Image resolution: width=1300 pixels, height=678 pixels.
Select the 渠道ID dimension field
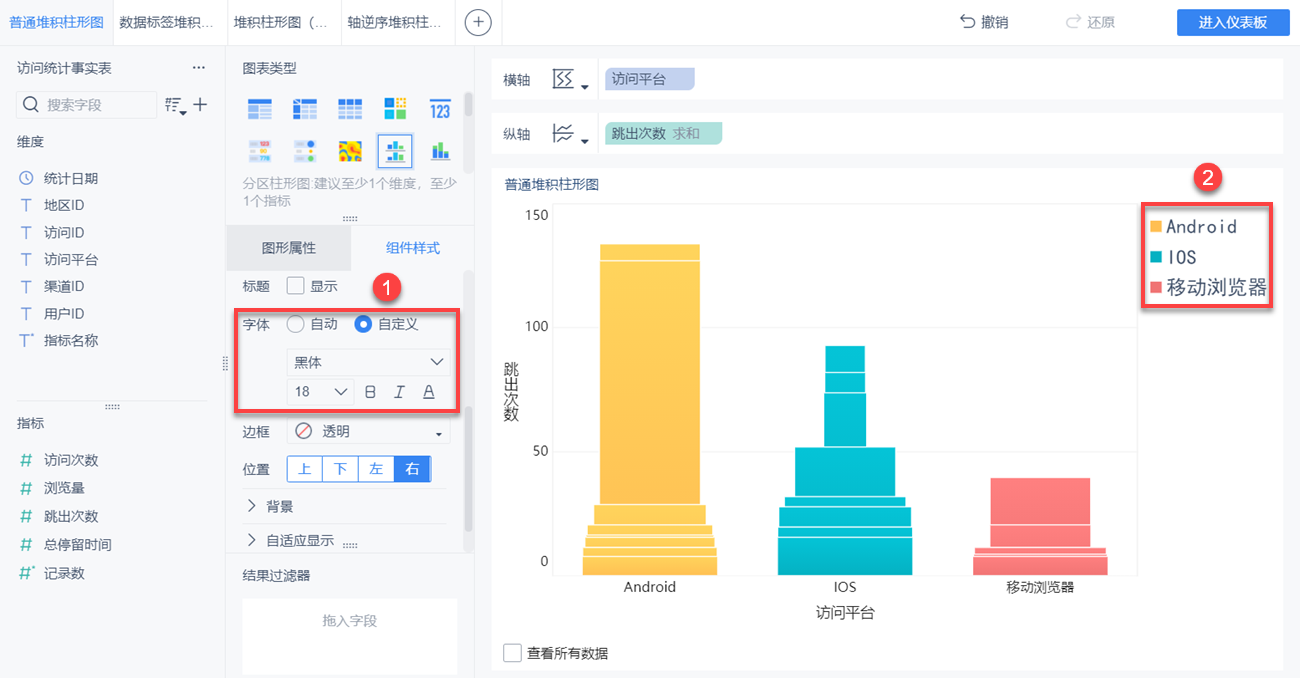(64, 286)
